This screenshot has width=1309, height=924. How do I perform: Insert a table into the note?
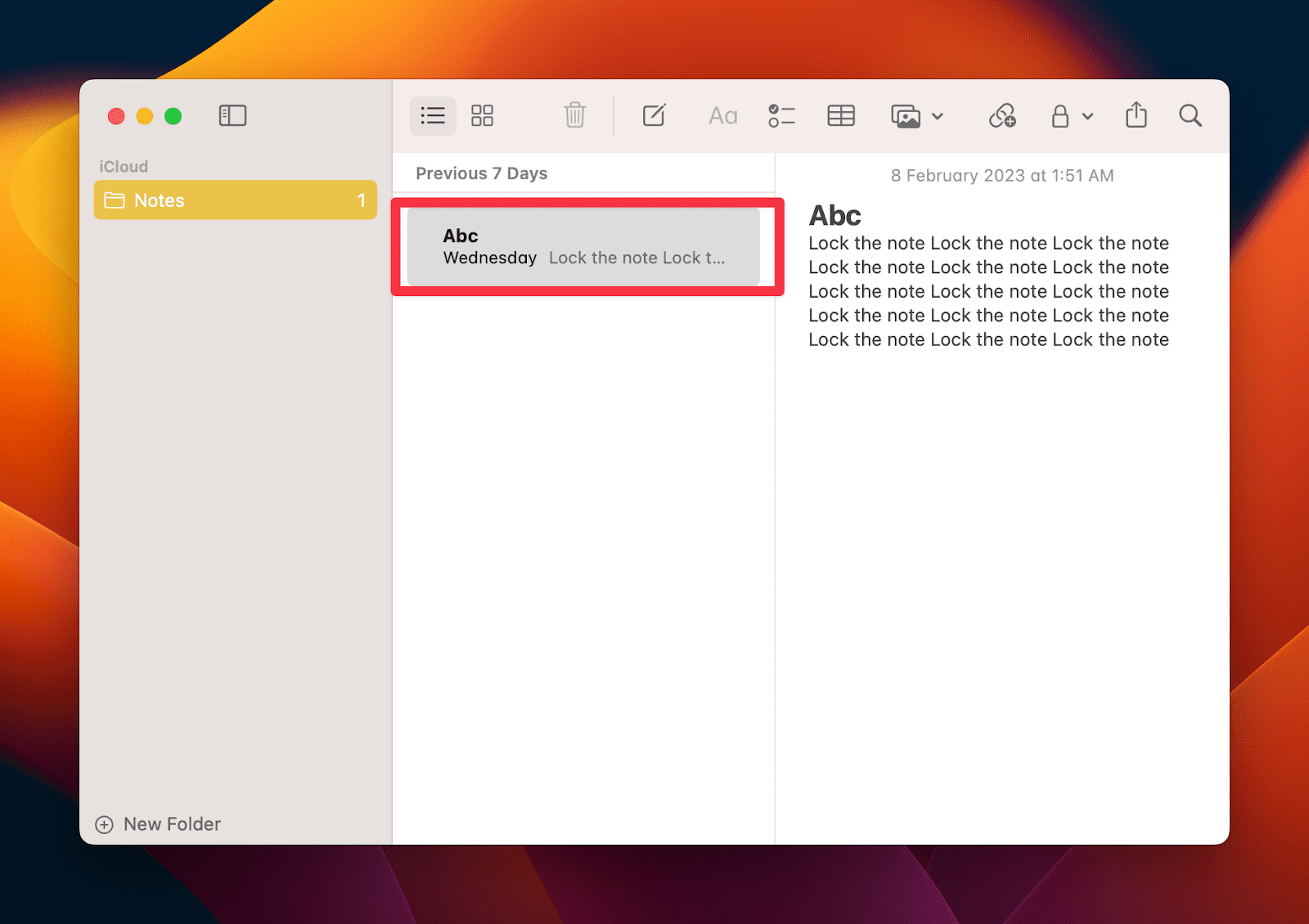(841, 115)
